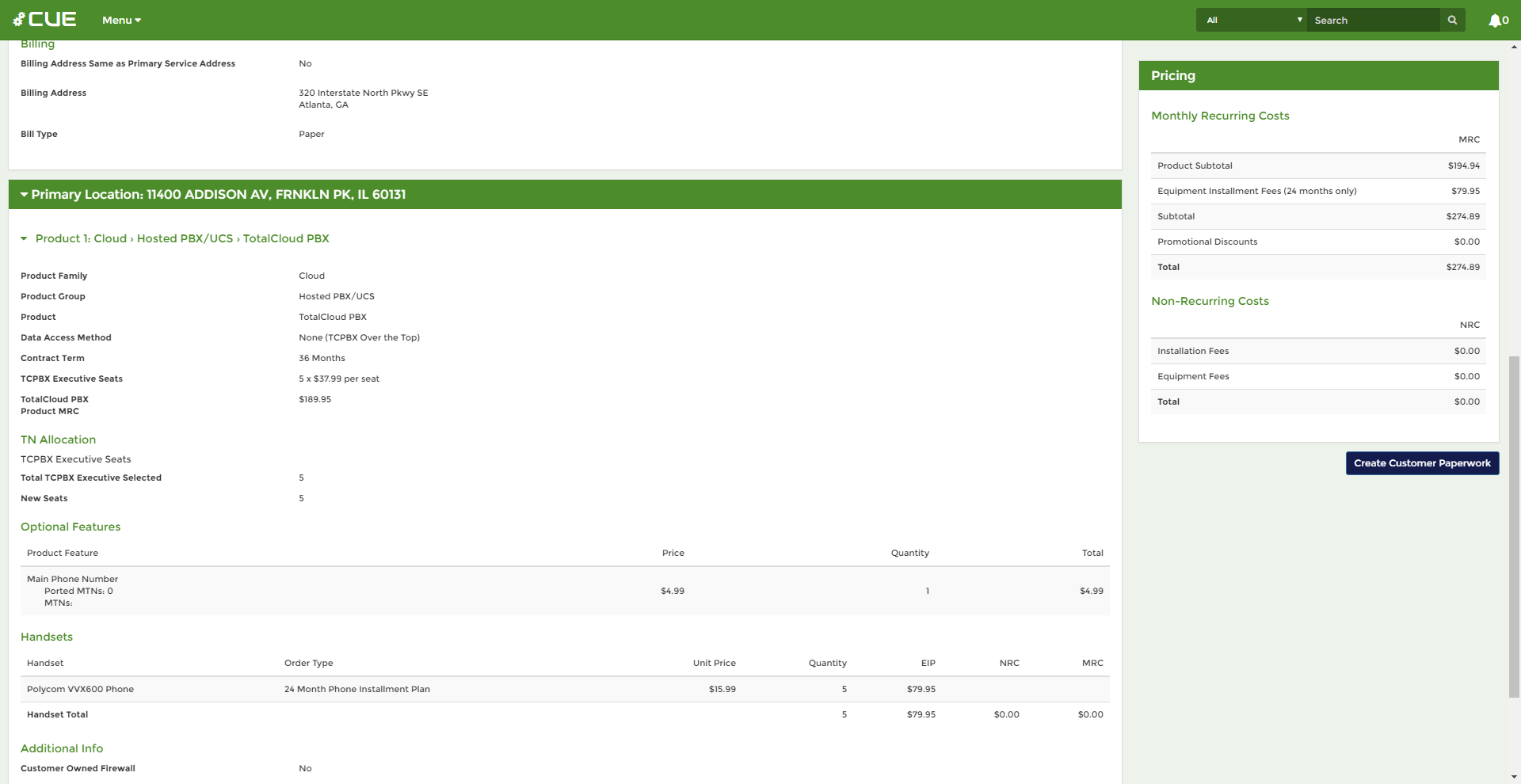The height and width of the screenshot is (784, 1521).
Task: Click the CUE logo
Action: coord(45,20)
